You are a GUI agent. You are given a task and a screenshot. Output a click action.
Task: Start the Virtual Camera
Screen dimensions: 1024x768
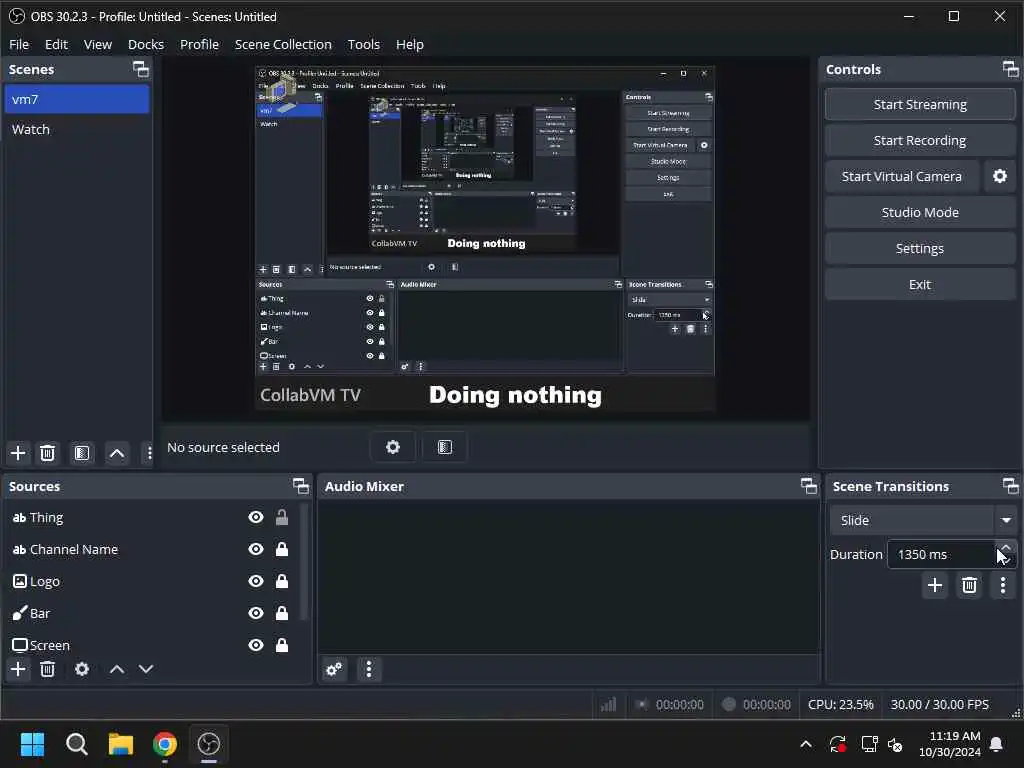point(902,176)
